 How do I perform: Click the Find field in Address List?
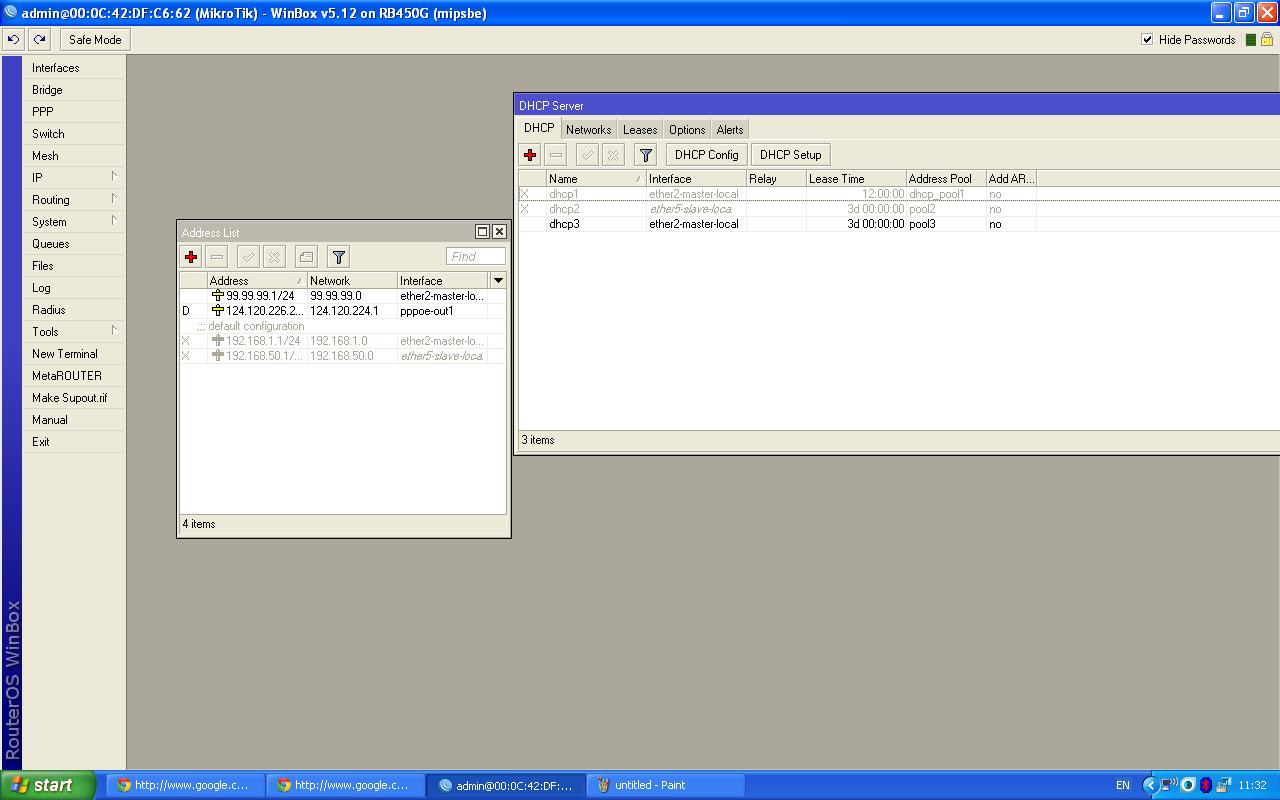click(x=475, y=257)
